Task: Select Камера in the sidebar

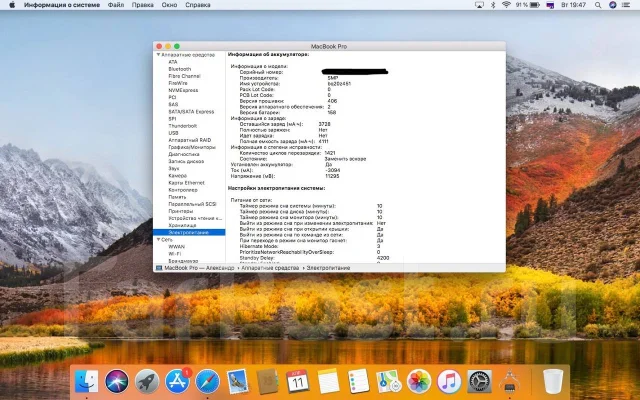Action: tap(178, 176)
